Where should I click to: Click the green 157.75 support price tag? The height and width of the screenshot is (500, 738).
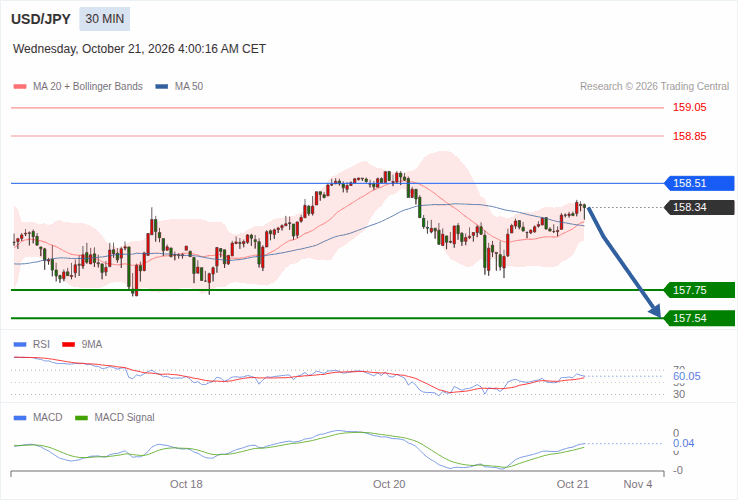pos(699,290)
